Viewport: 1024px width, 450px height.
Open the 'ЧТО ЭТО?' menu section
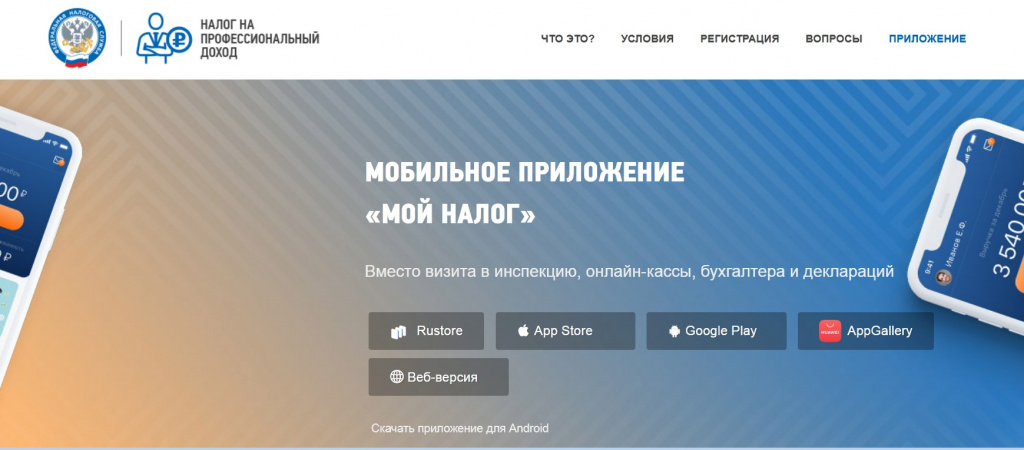click(567, 39)
